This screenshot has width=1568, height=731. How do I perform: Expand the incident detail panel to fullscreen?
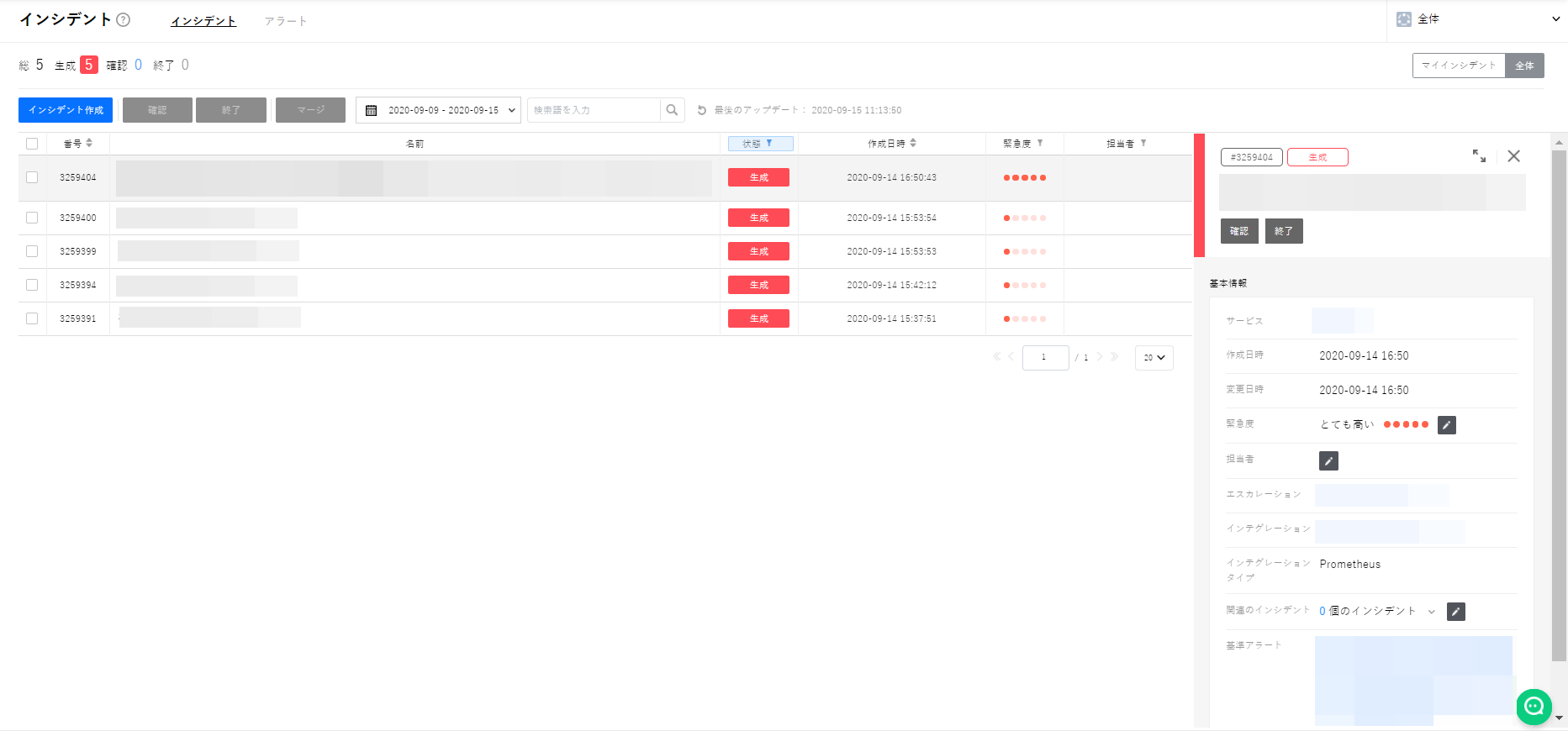(x=1479, y=156)
